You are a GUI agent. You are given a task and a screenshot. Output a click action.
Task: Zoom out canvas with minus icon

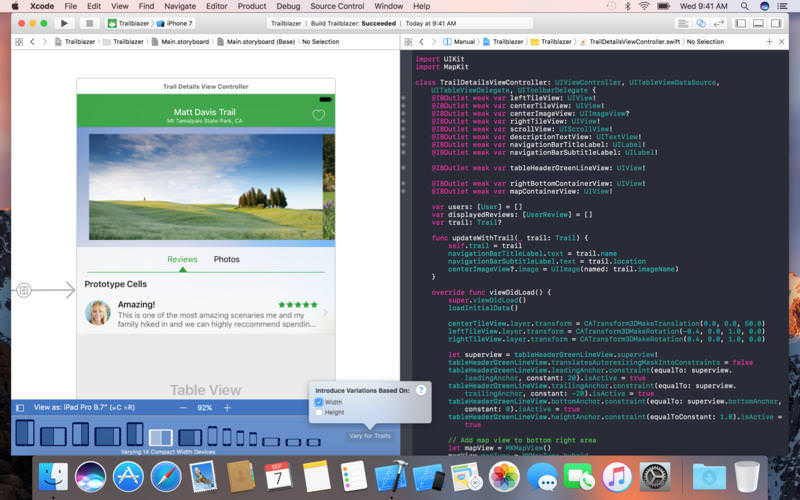click(182, 408)
